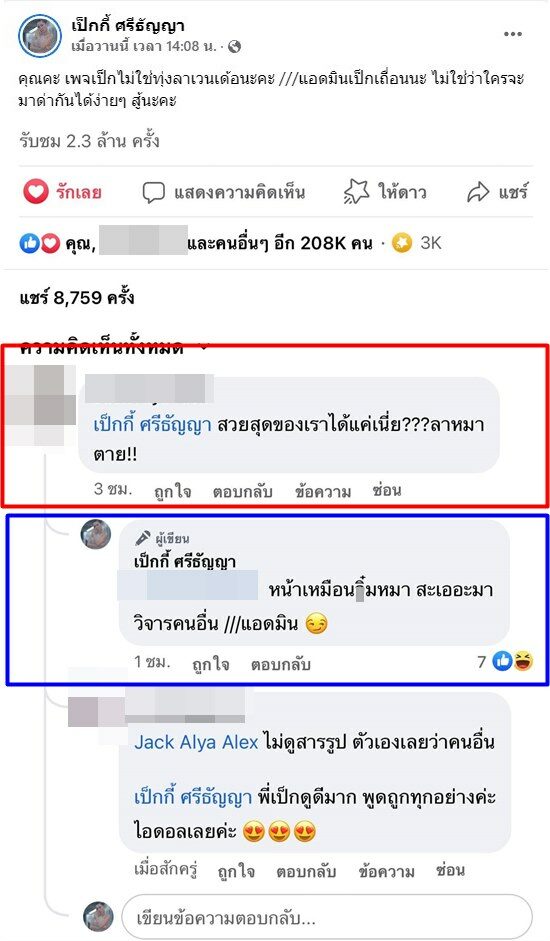
Task: Hide first comment with ซ่อน
Action: (x=386, y=490)
